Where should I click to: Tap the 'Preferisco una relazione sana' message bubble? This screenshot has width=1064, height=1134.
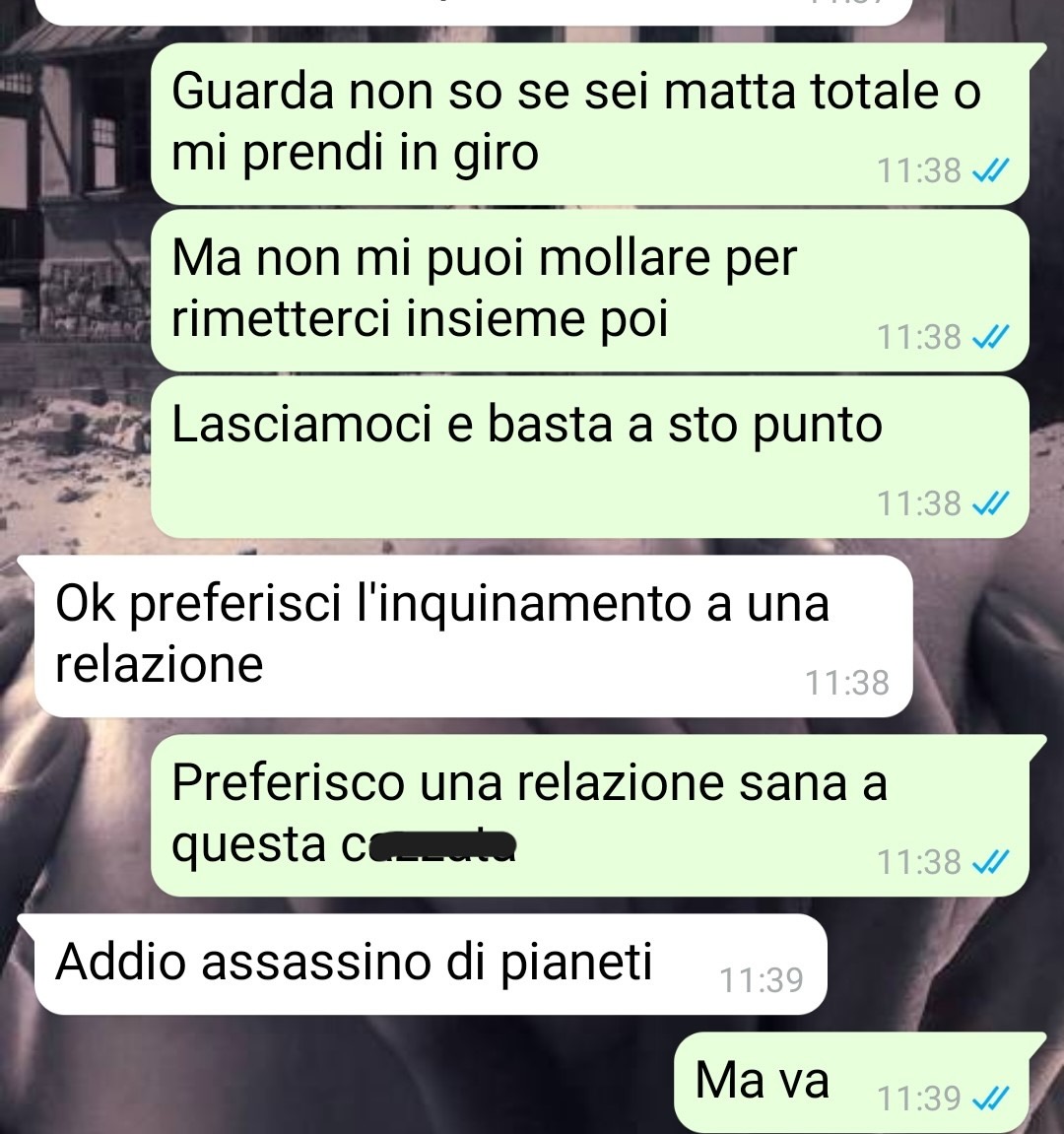click(589, 815)
